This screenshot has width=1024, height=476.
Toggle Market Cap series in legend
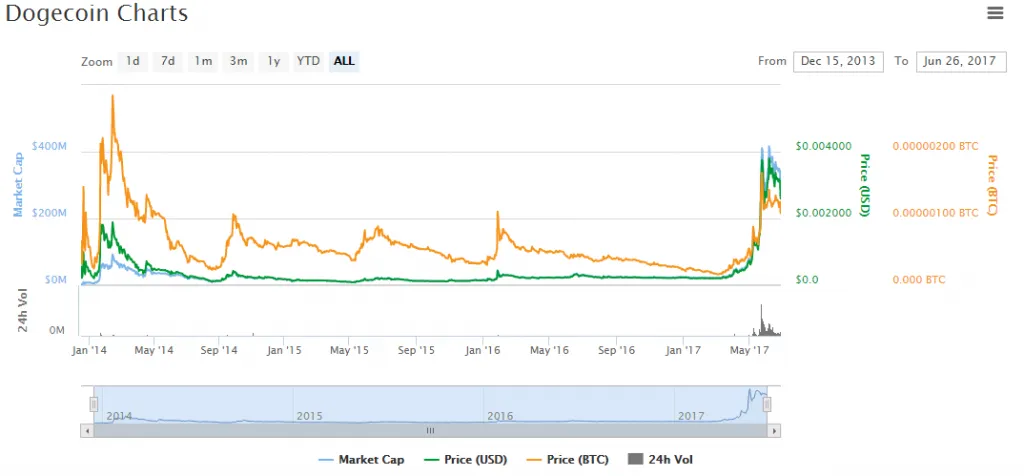point(361,460)
